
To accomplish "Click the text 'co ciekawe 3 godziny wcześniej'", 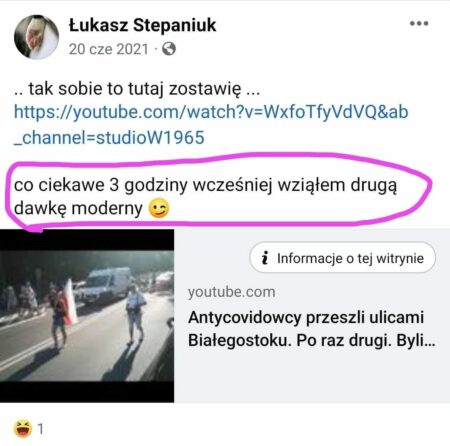I will [143, 185].
